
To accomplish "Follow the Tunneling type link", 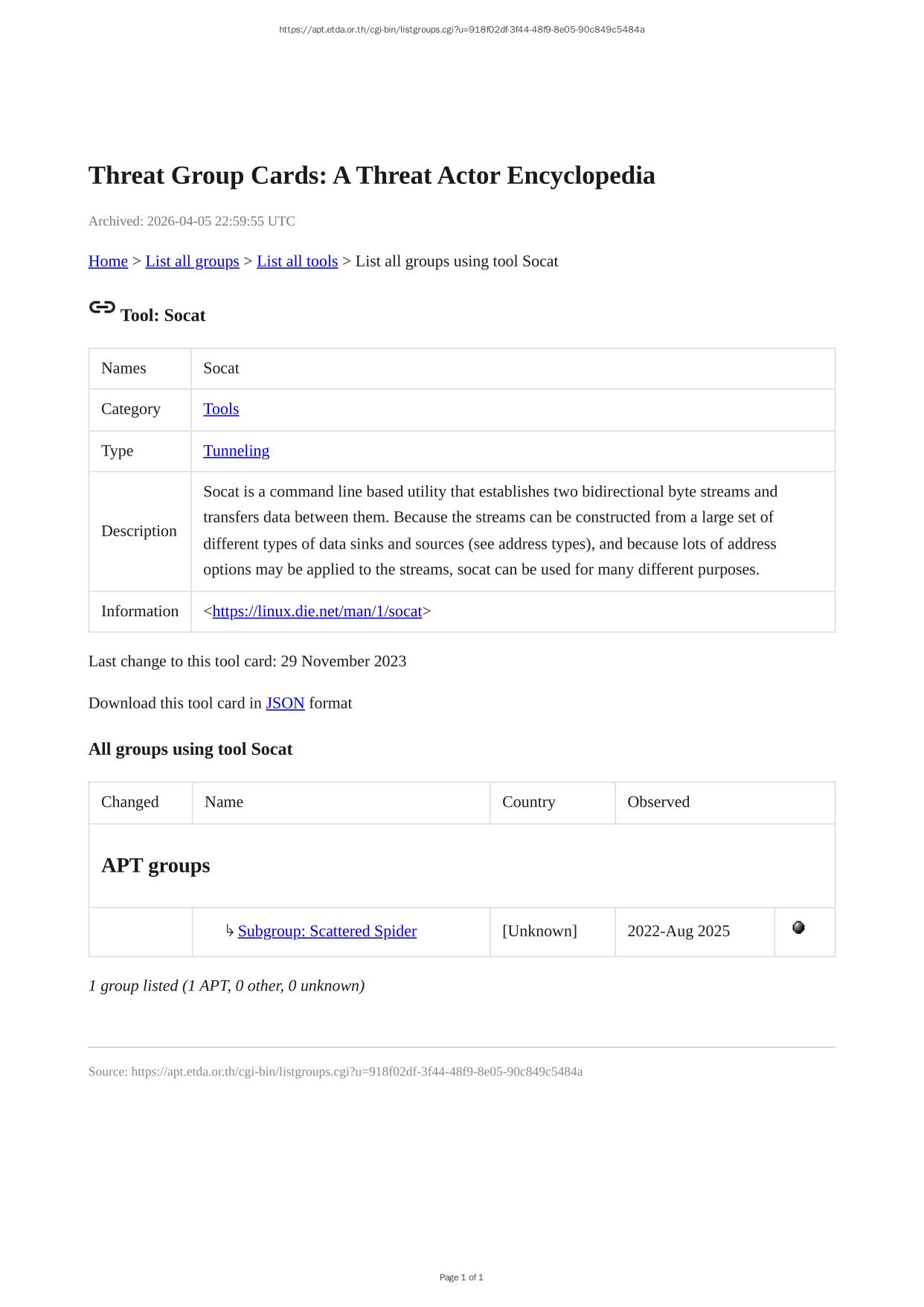I will (x=236, y=451).
